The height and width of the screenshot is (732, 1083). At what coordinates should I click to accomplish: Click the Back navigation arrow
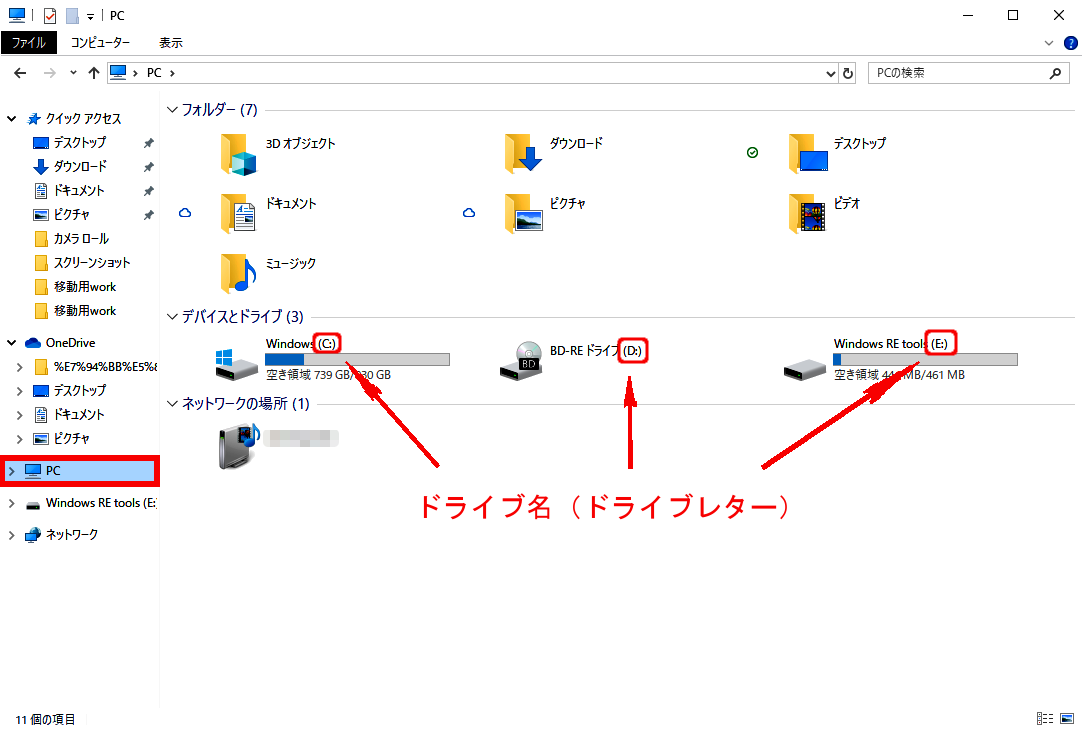[x=20, y=73]
